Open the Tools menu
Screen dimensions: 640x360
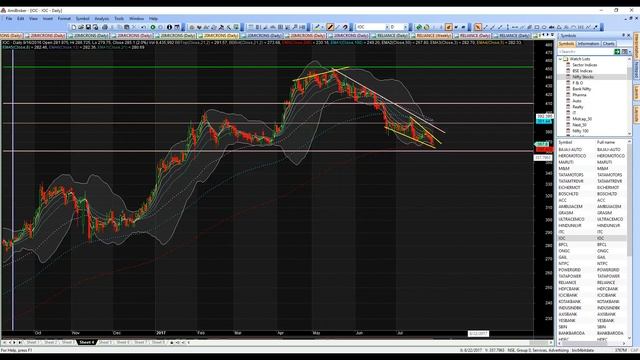[119, 18]
